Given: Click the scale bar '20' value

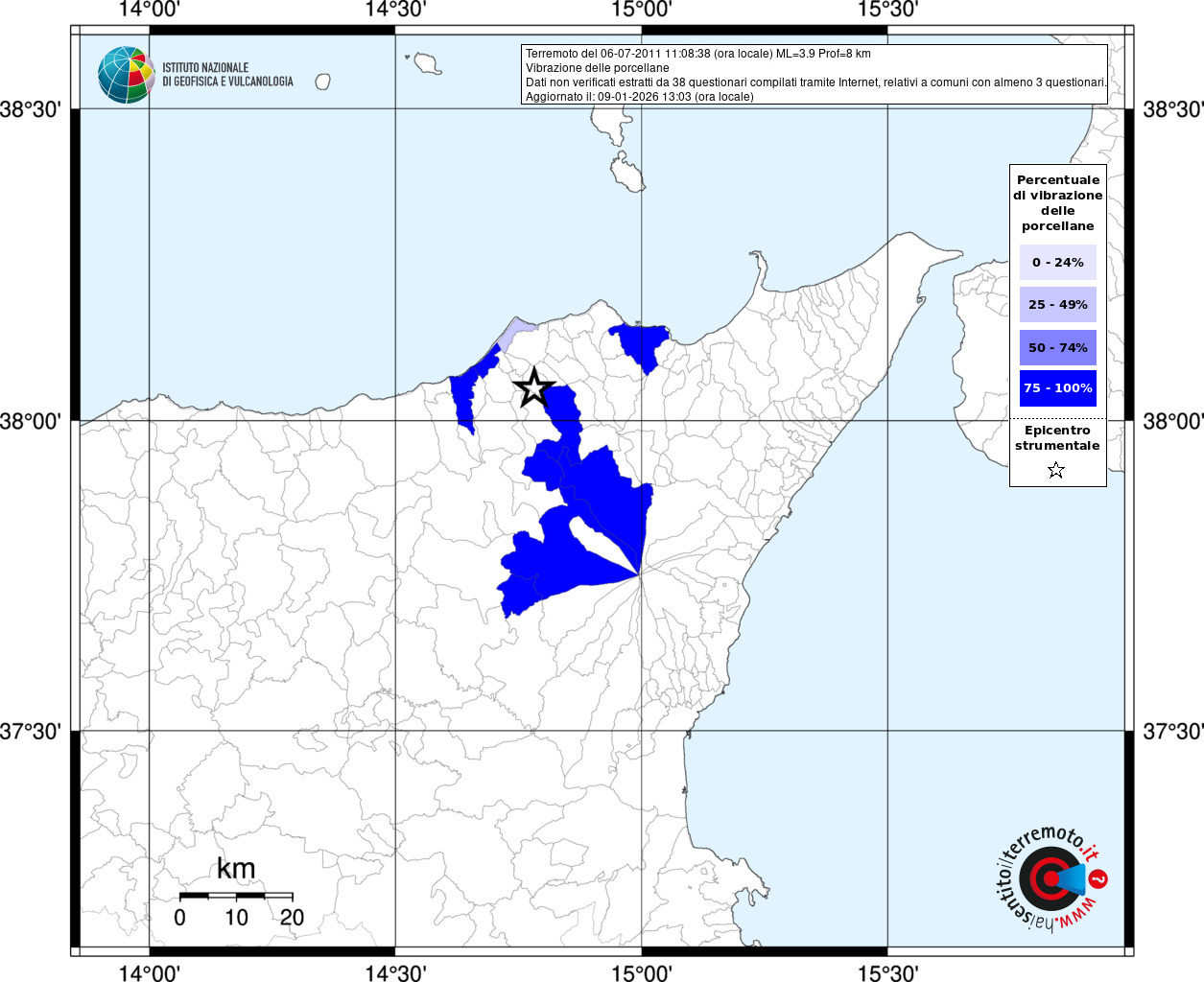Looking at the screenshot, I should coord(292,918).
